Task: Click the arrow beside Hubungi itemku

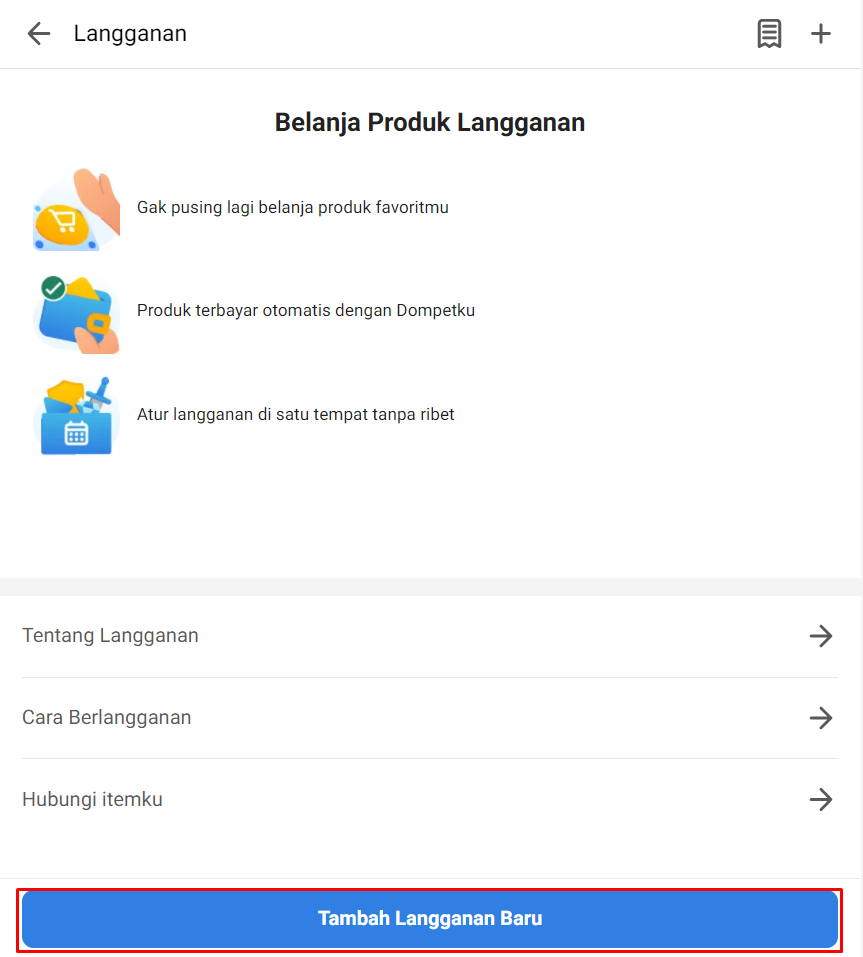Action: (x=821, y=800)
